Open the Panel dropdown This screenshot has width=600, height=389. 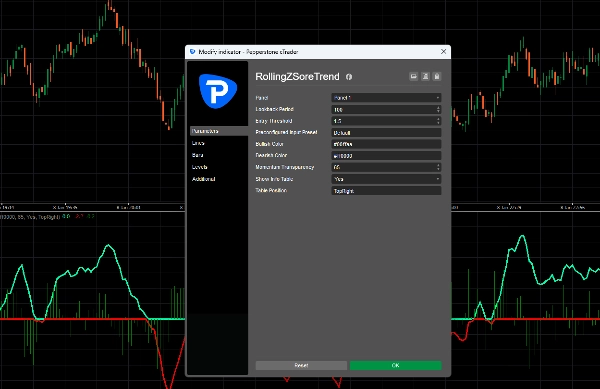[386, 98]
